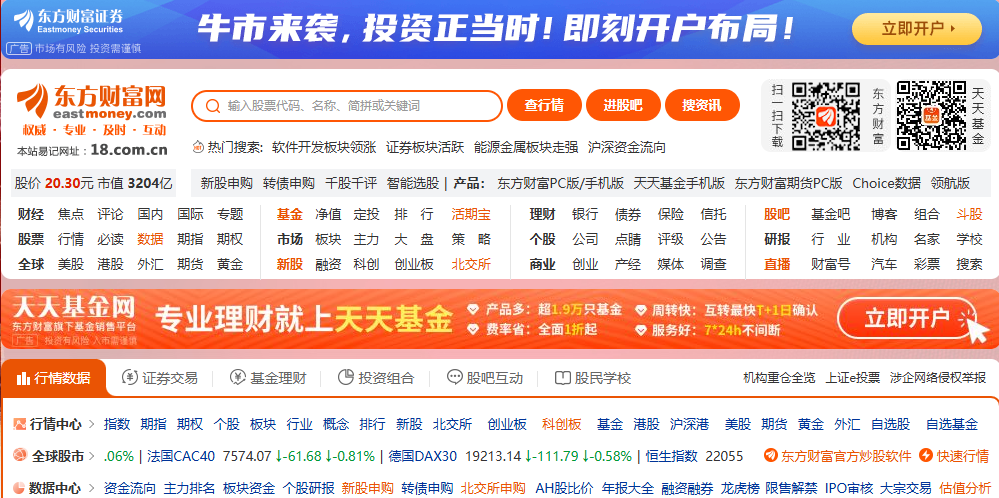Viewport: 999px width, 498px height.
Task: Open the 涉企网络侵权举报 link
Action: pyautogui.click(x=938, y=378)
